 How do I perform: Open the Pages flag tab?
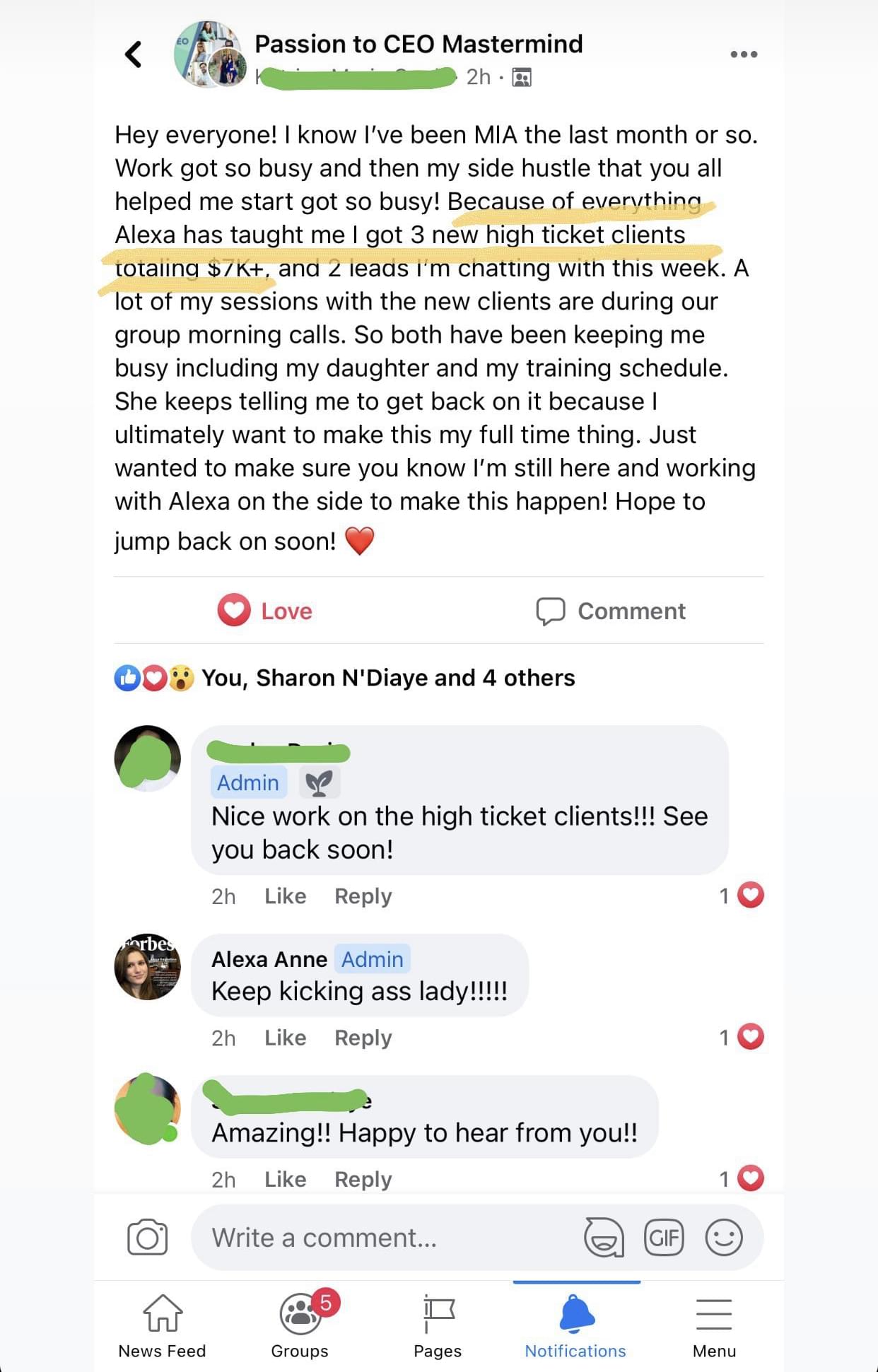point(438,1326)
